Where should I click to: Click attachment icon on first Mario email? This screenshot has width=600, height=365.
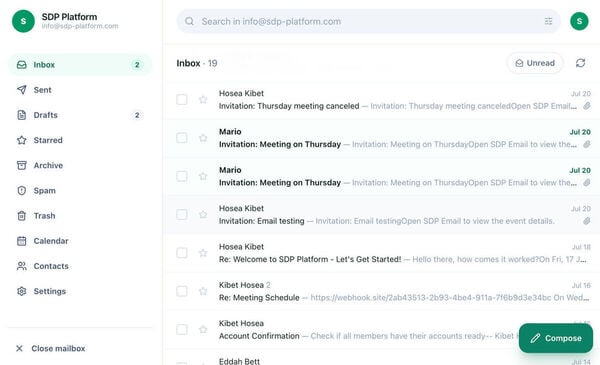click(587, 144)
